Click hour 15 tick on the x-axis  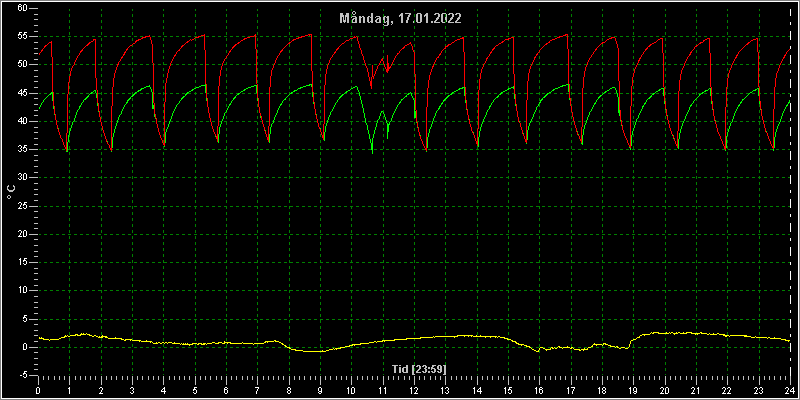coord(508,391)
